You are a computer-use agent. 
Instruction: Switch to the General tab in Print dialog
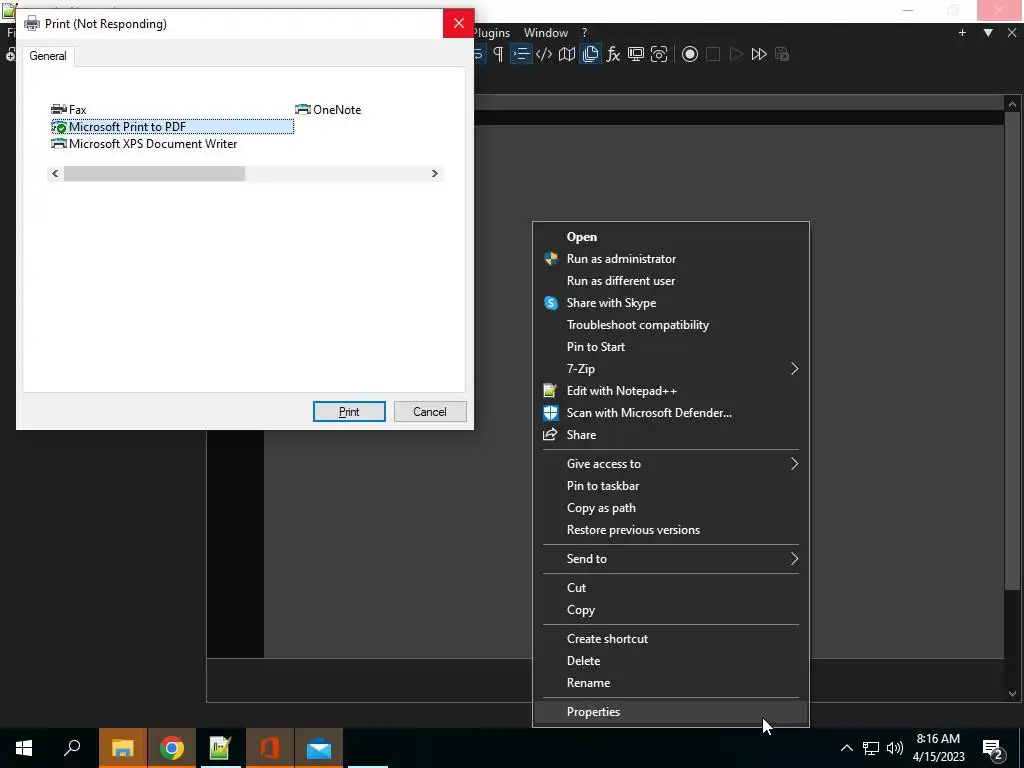(x=48, y=56)
